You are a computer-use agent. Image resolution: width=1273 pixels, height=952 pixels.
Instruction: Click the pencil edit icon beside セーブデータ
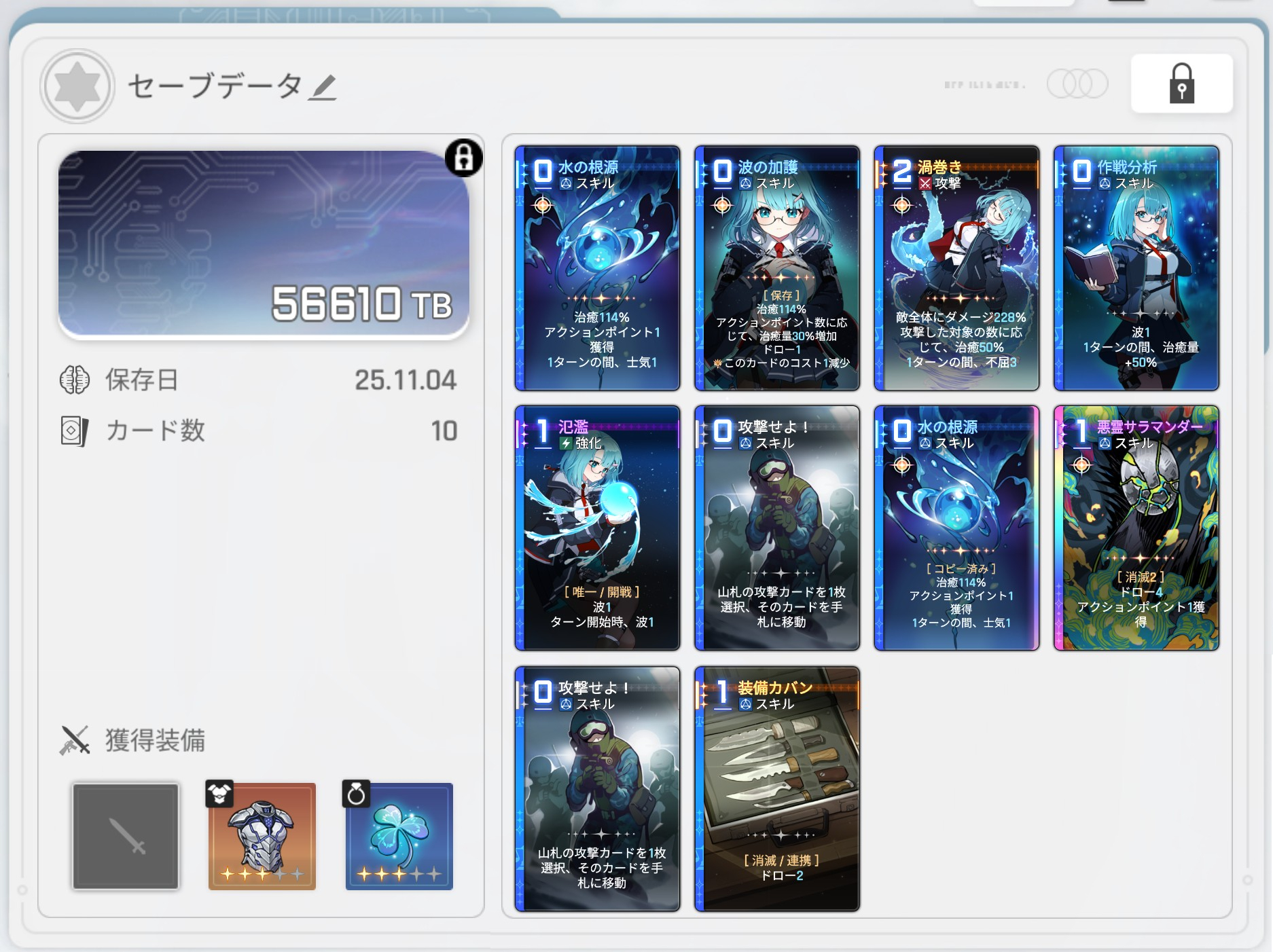tap(322, 88)
